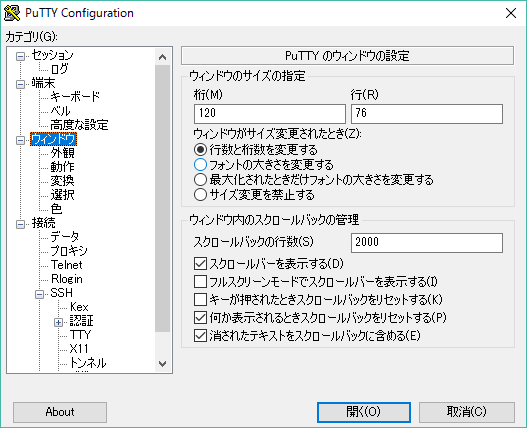
Task: Open the ベル settings category
Action: 60,111
